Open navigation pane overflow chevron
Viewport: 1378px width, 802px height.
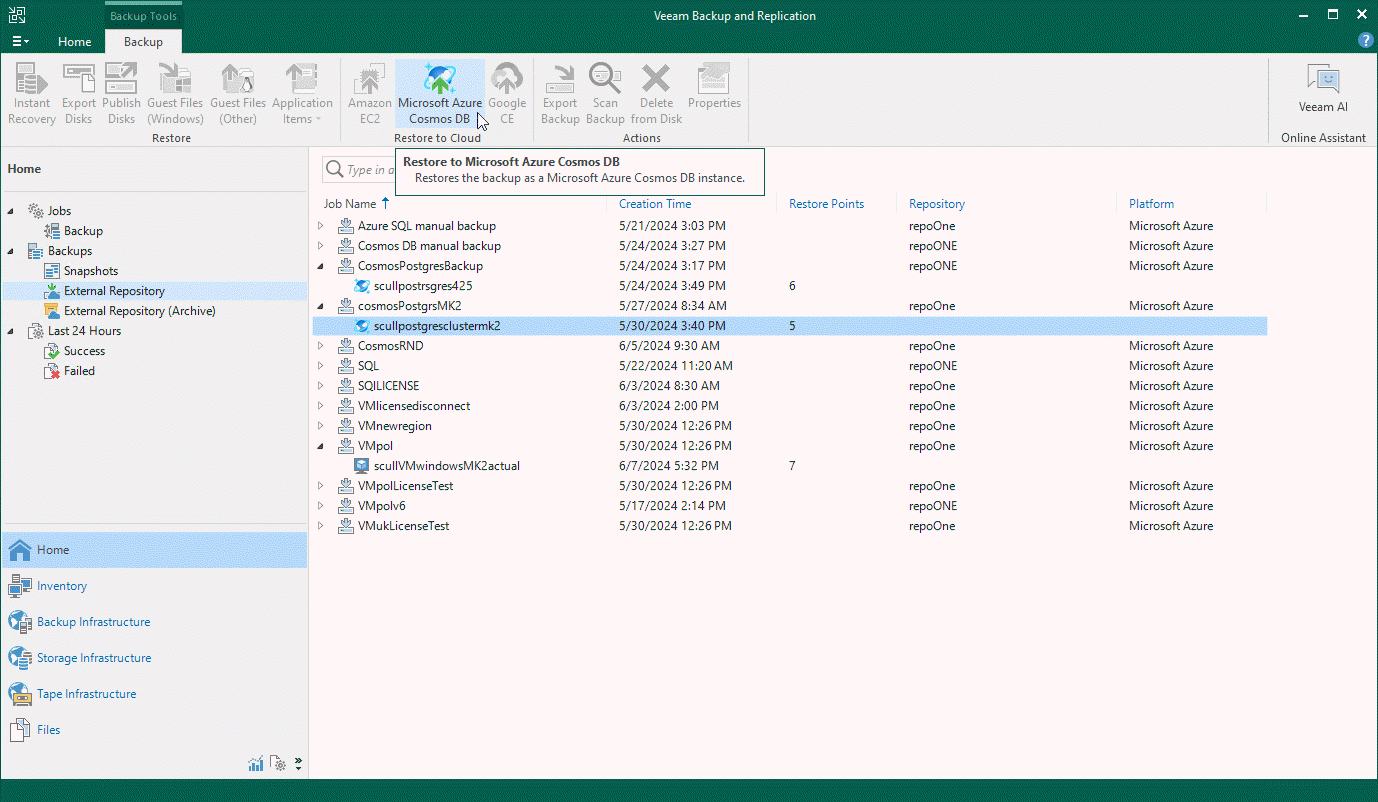[298, 764]
